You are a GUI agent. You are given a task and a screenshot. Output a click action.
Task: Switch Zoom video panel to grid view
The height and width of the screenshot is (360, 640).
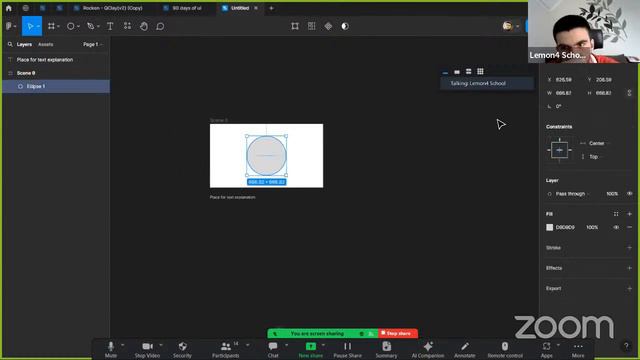pyautogui.click(x=480, y=71)
